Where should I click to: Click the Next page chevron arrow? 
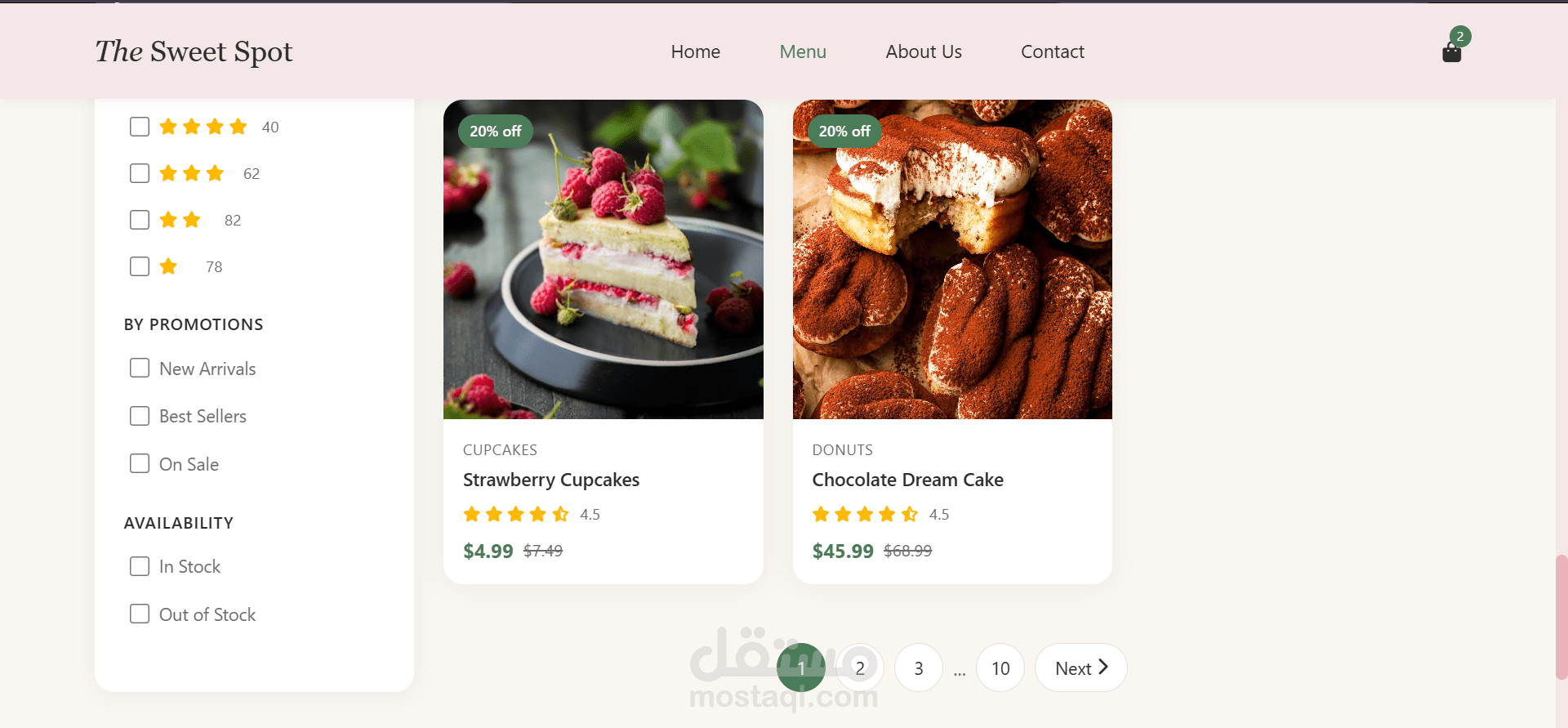[x=1103, y=667]
